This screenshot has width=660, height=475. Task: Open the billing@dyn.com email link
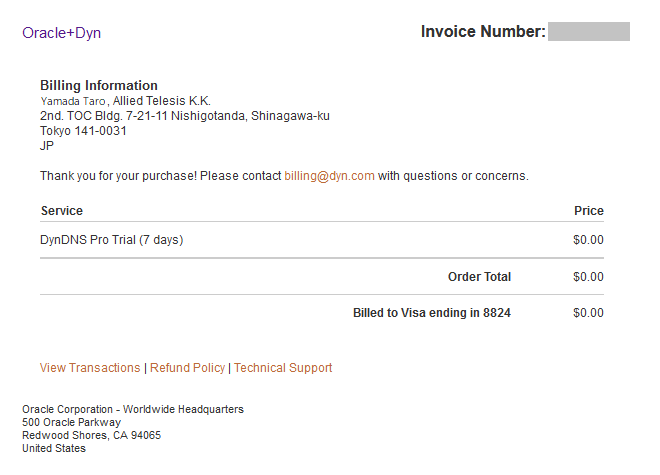tap(329, 176)
